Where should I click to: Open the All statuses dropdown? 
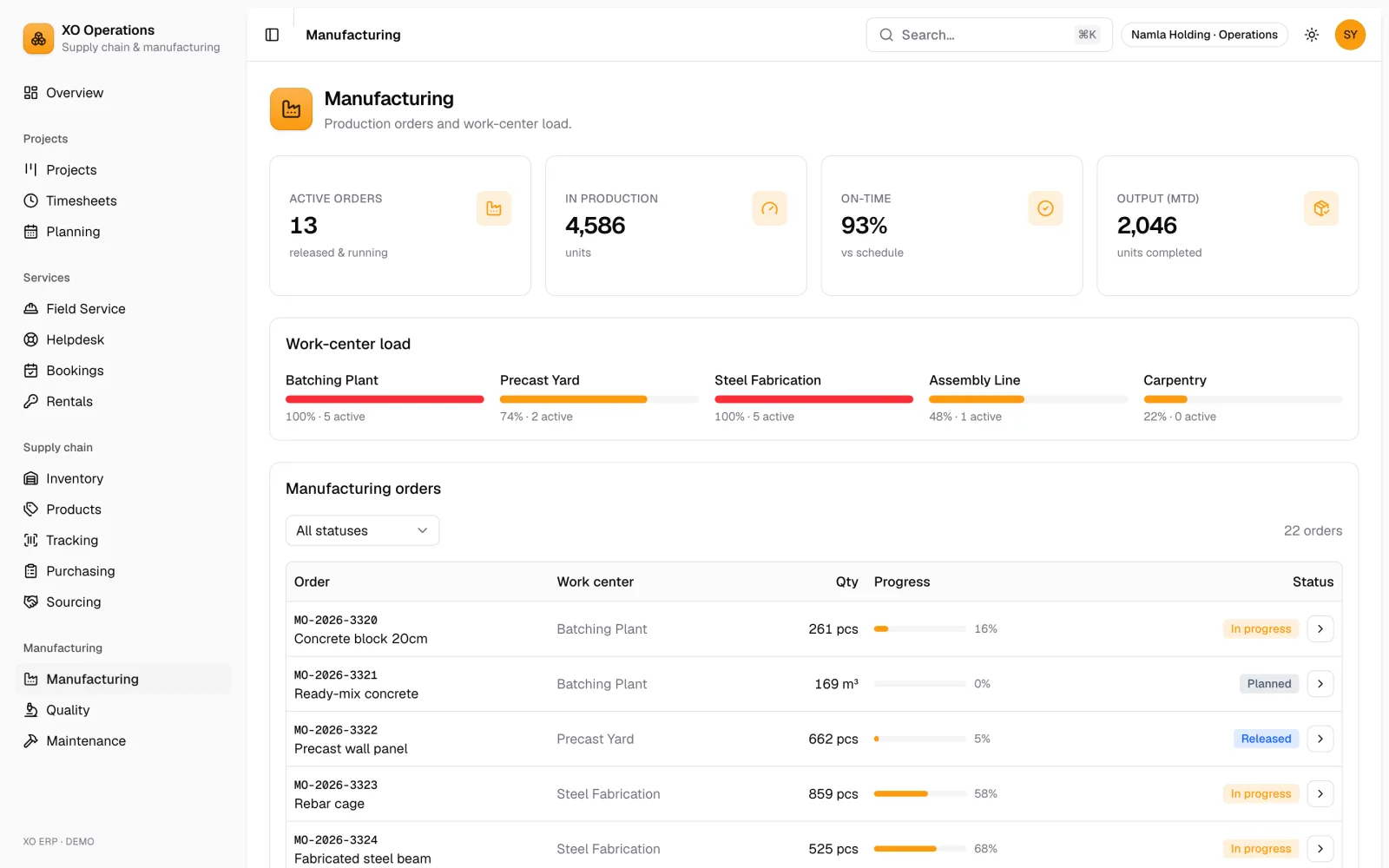(x=362, y=530)
